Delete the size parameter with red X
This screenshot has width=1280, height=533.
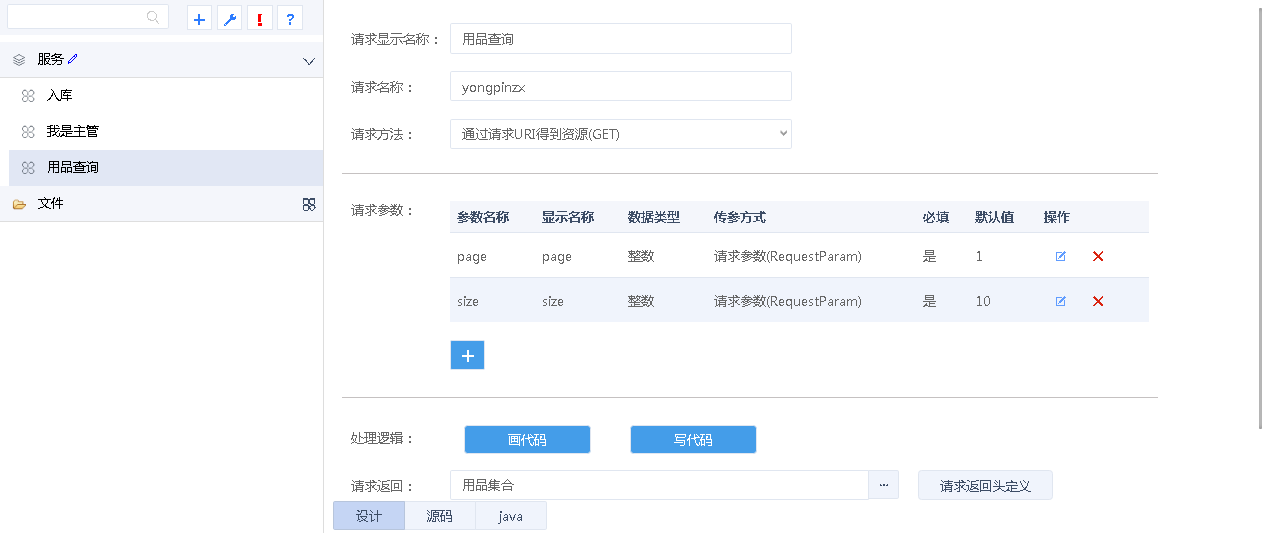[x=1098, y=301]
